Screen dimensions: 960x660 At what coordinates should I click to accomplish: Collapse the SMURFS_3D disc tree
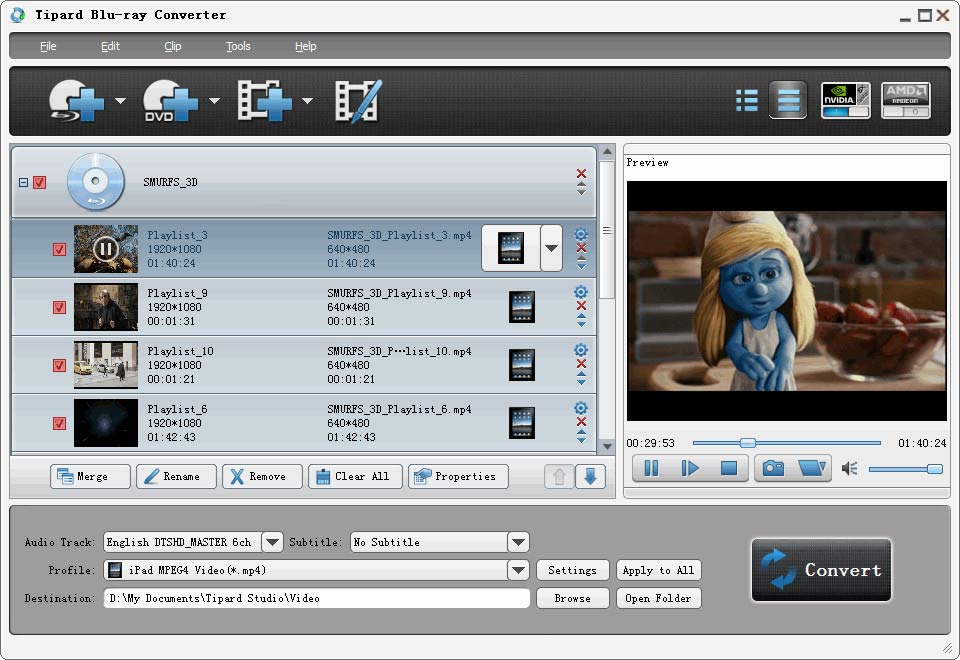pyautogui.click(x=23, y=182)
